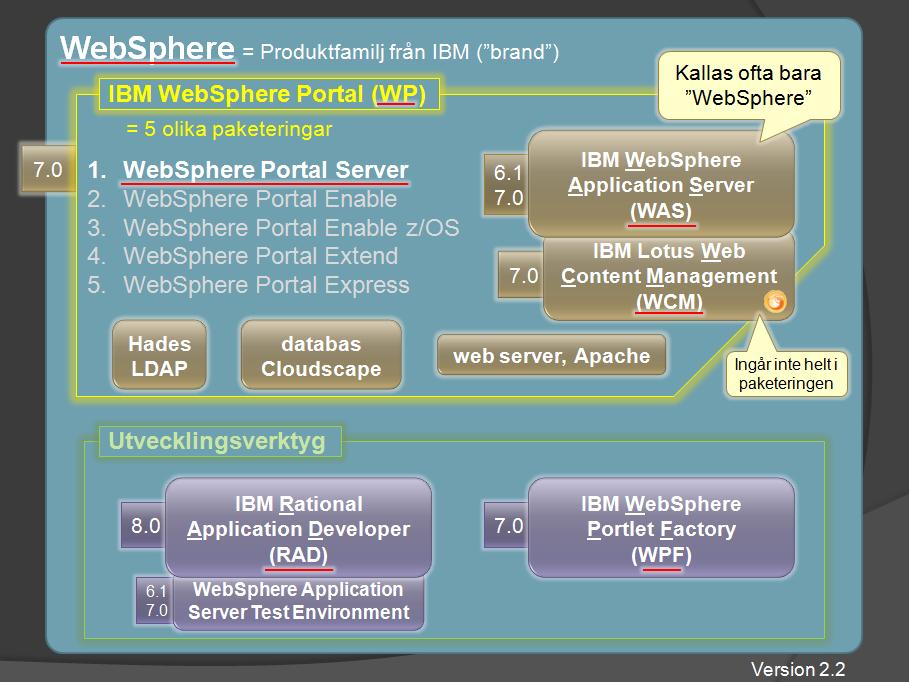Click the Utvecklingsverktyg section label

[218, 441]
